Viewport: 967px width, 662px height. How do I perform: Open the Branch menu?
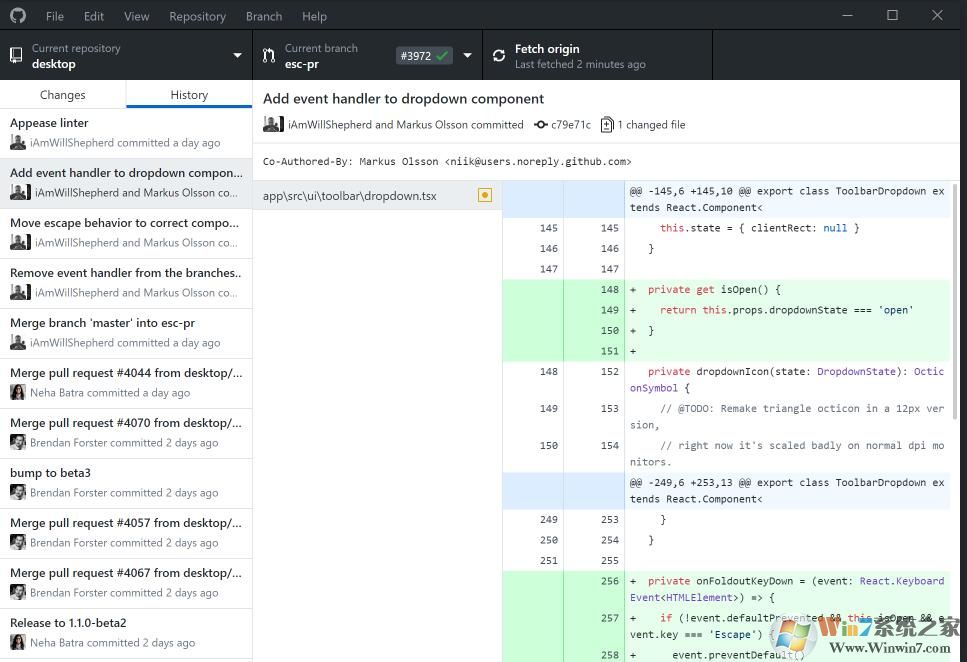(x=263, y=16)
